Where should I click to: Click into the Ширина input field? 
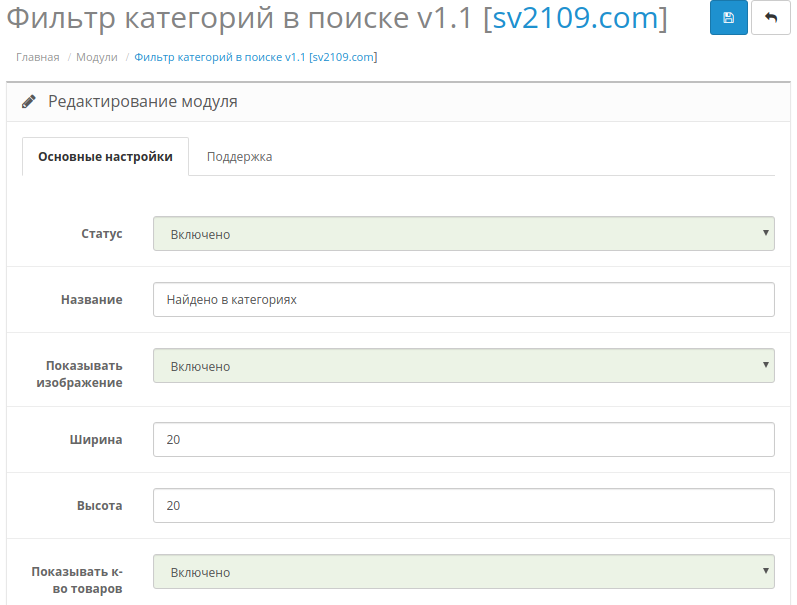coord(464,439)
